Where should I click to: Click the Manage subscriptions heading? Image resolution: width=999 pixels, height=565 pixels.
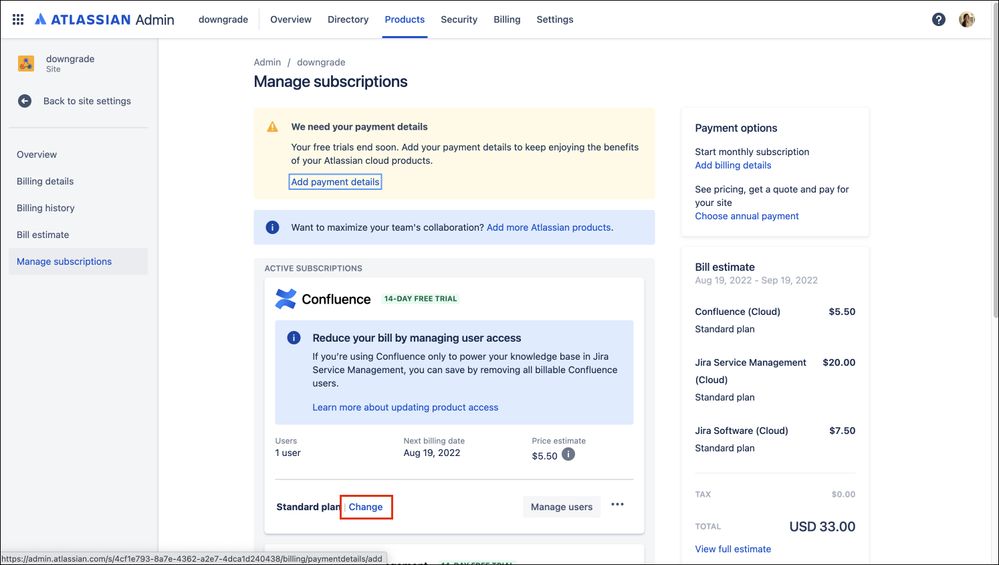[x=331, y=82]
